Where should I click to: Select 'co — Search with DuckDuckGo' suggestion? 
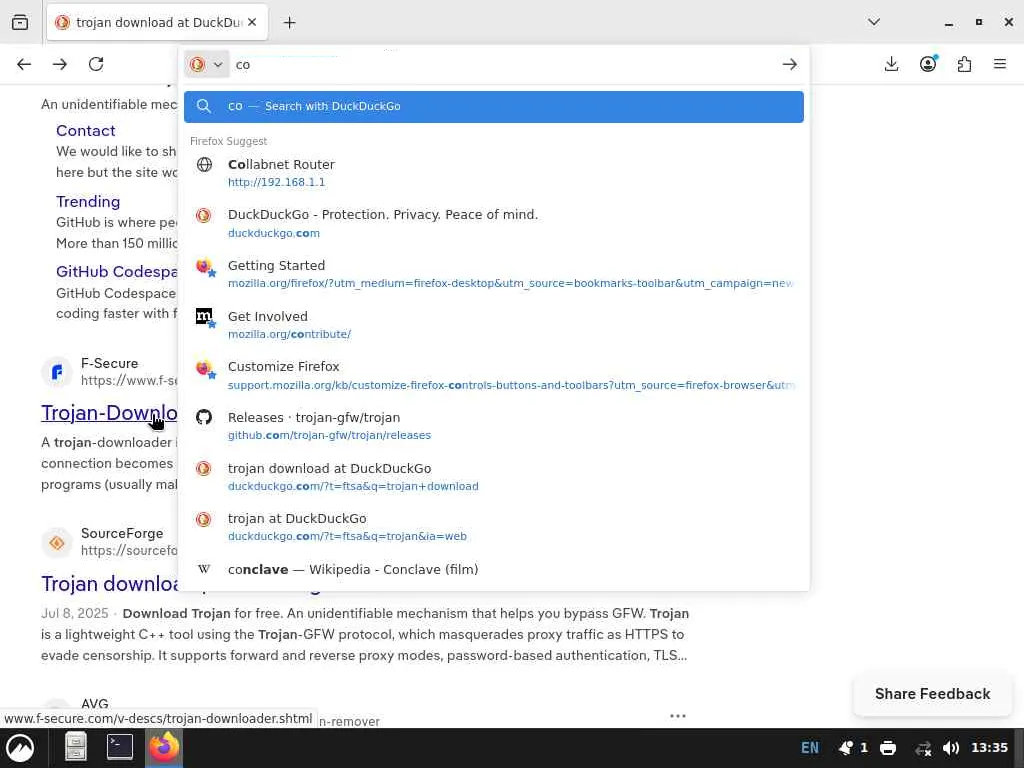point(494,106)
